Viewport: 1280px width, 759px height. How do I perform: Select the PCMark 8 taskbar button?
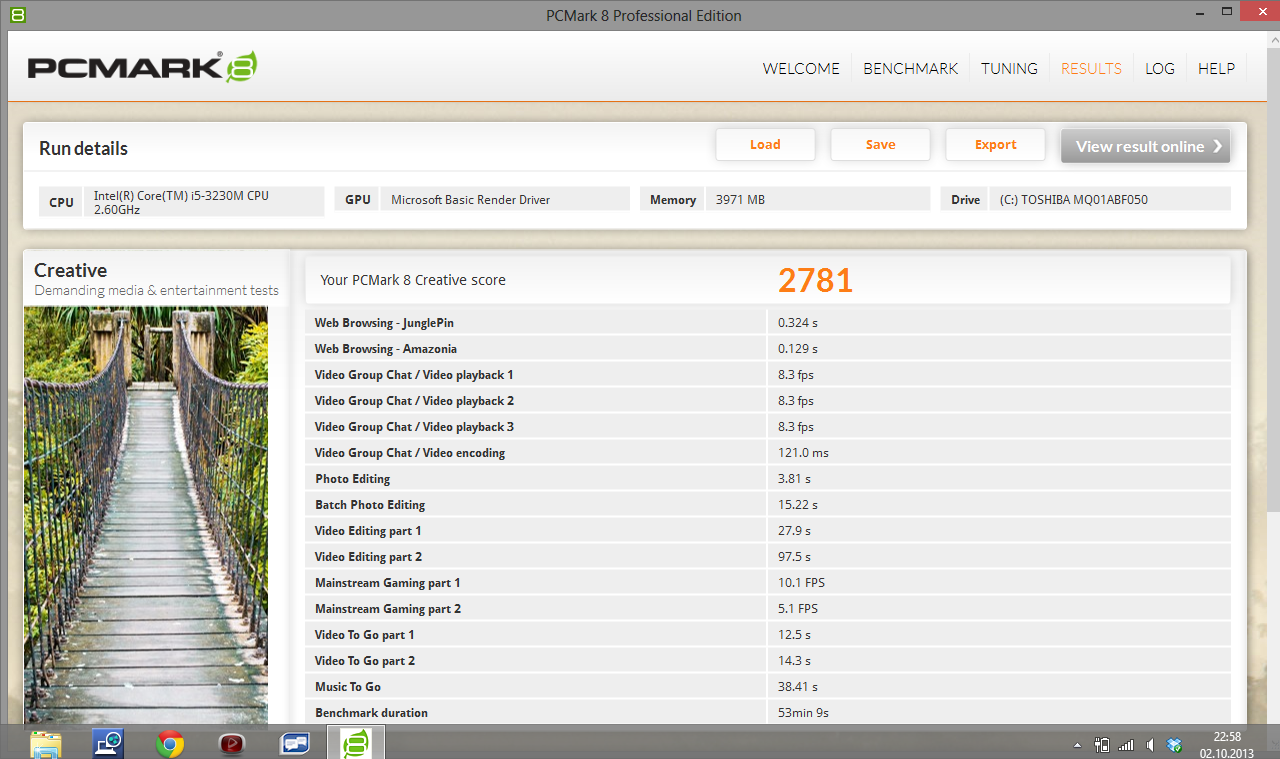356,742
